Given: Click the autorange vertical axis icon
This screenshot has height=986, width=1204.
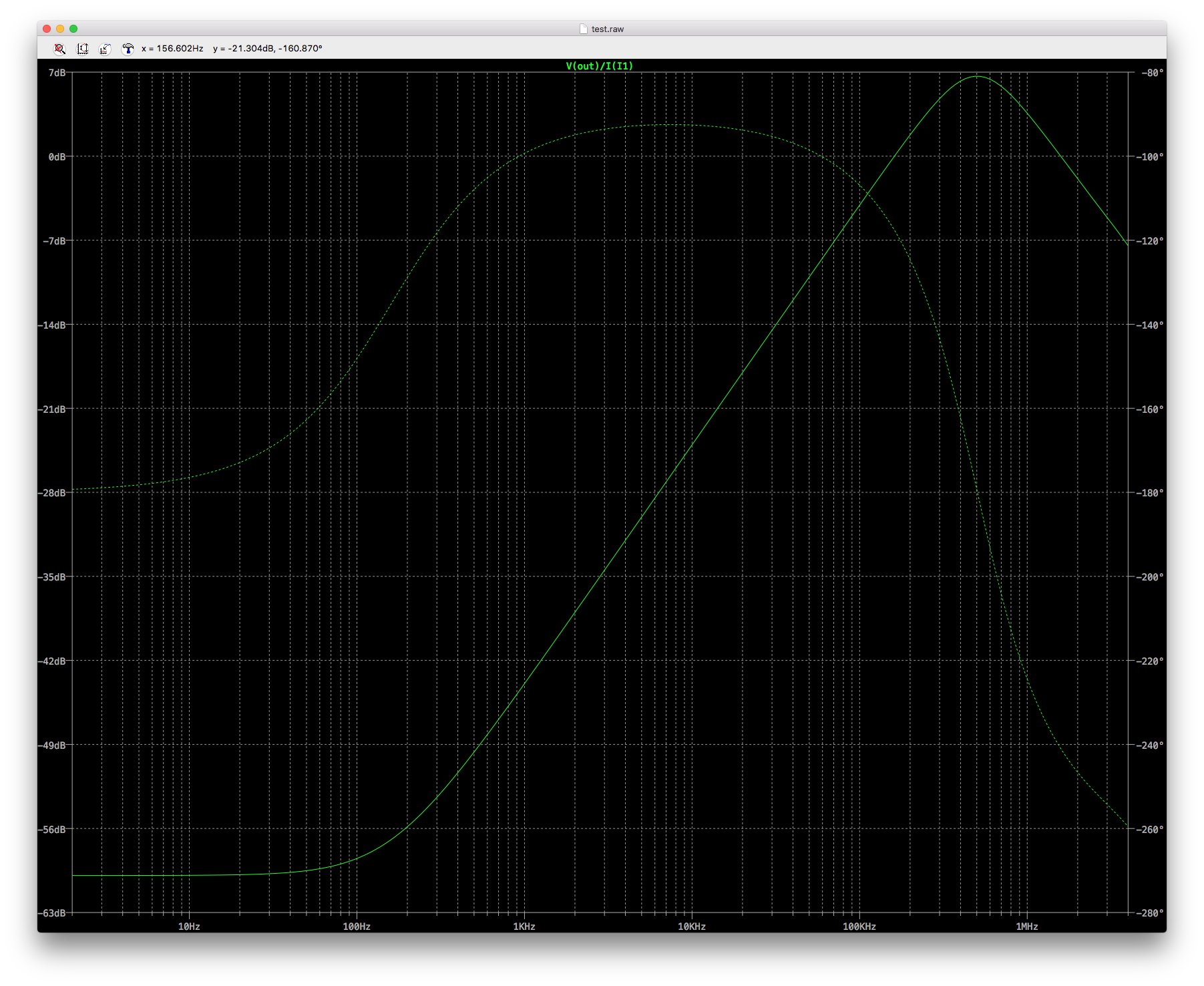Looking at the screenshot, I should [x=83, y=49].
